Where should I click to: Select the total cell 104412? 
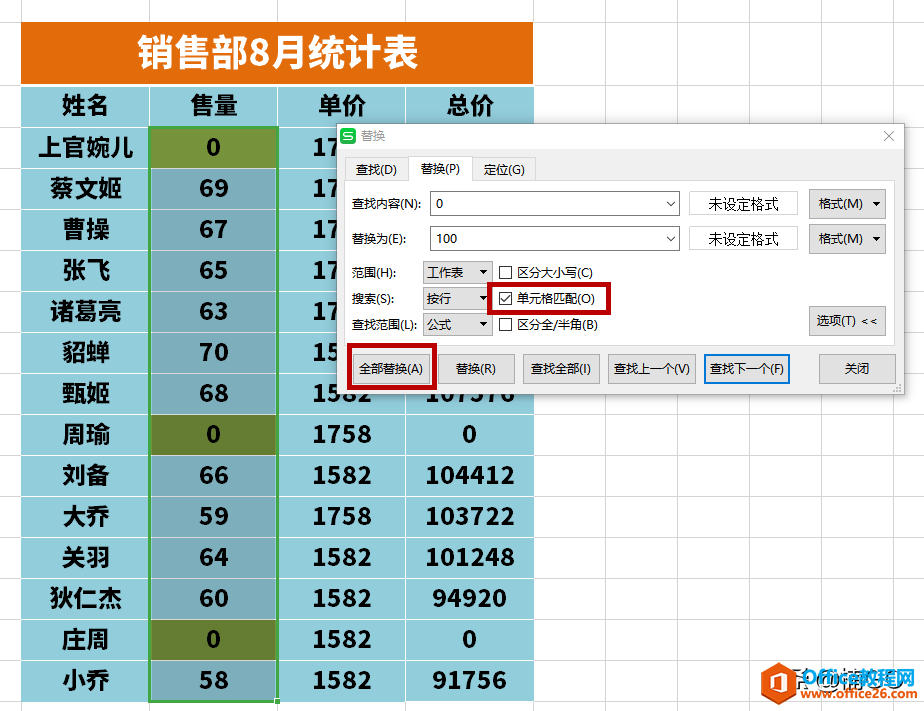click(470, 475)
